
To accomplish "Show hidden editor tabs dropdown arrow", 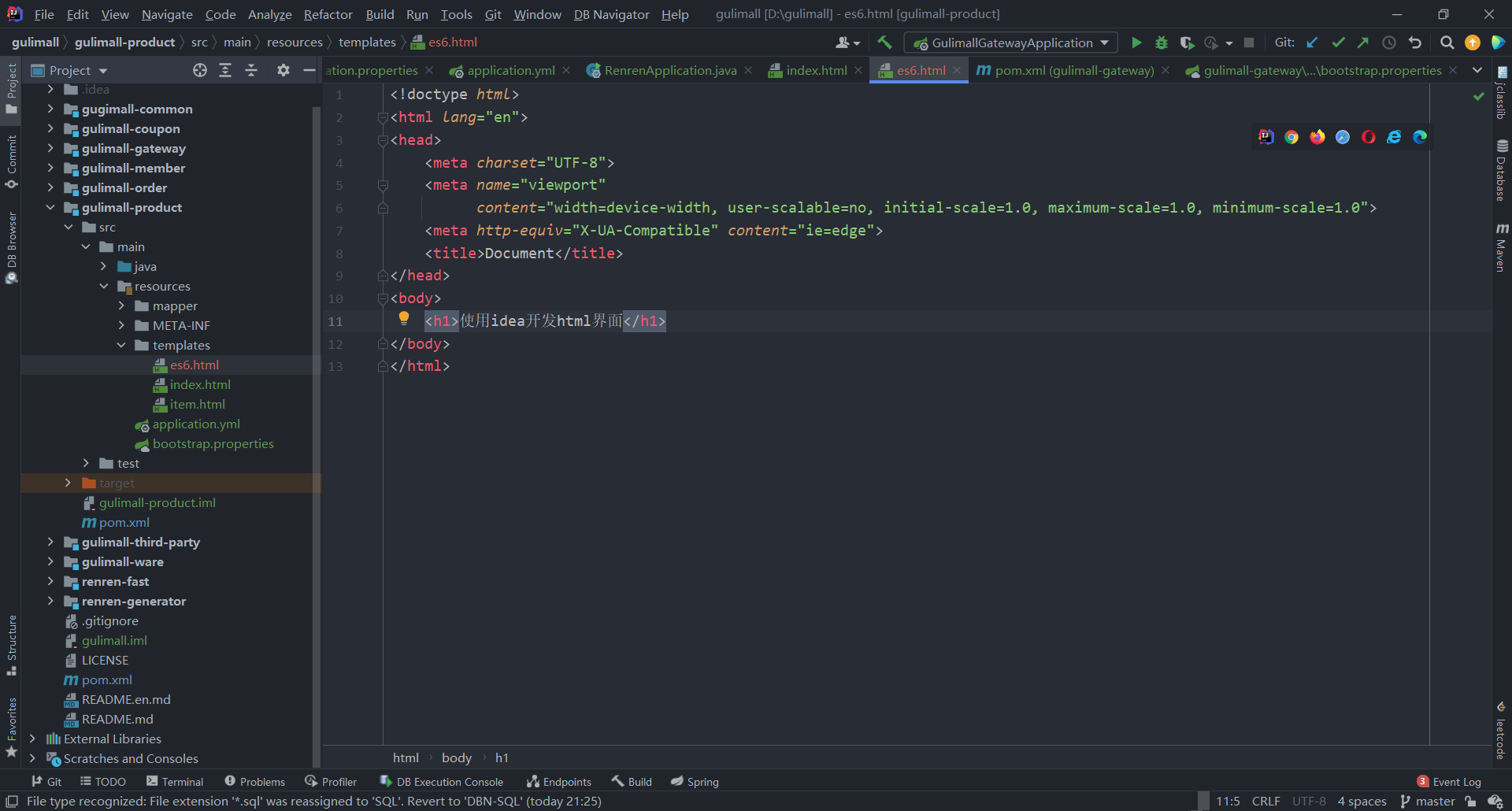I will pyautogui.click(x=1477, y=70).
